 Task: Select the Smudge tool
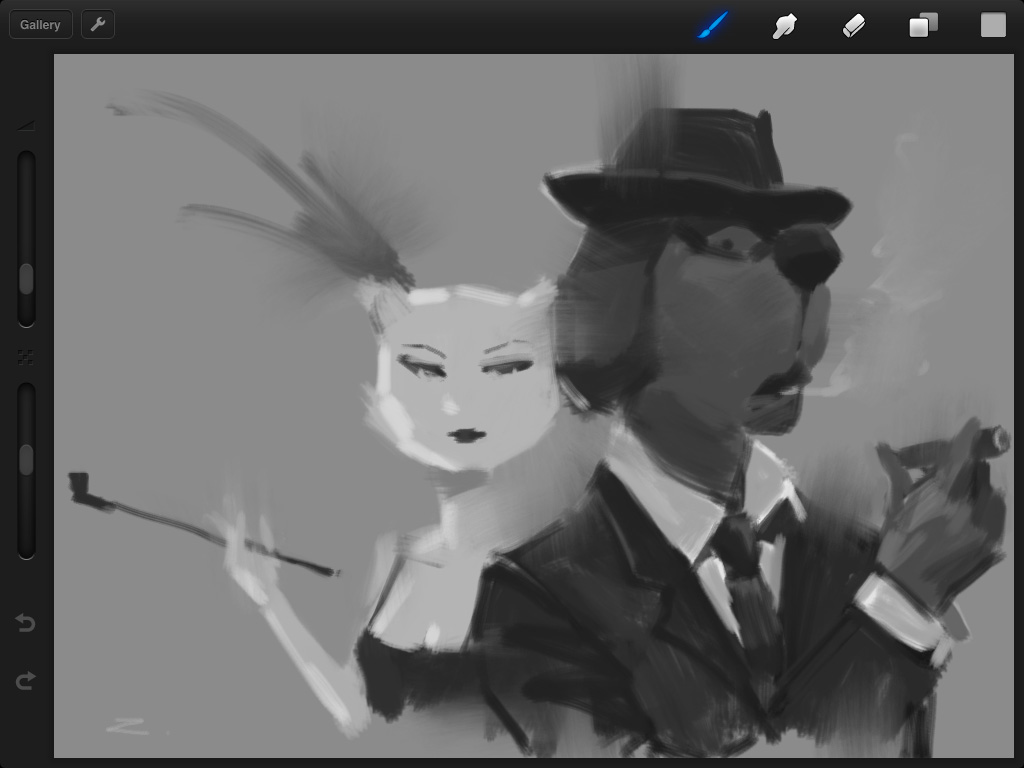click(x=784, y=26)
